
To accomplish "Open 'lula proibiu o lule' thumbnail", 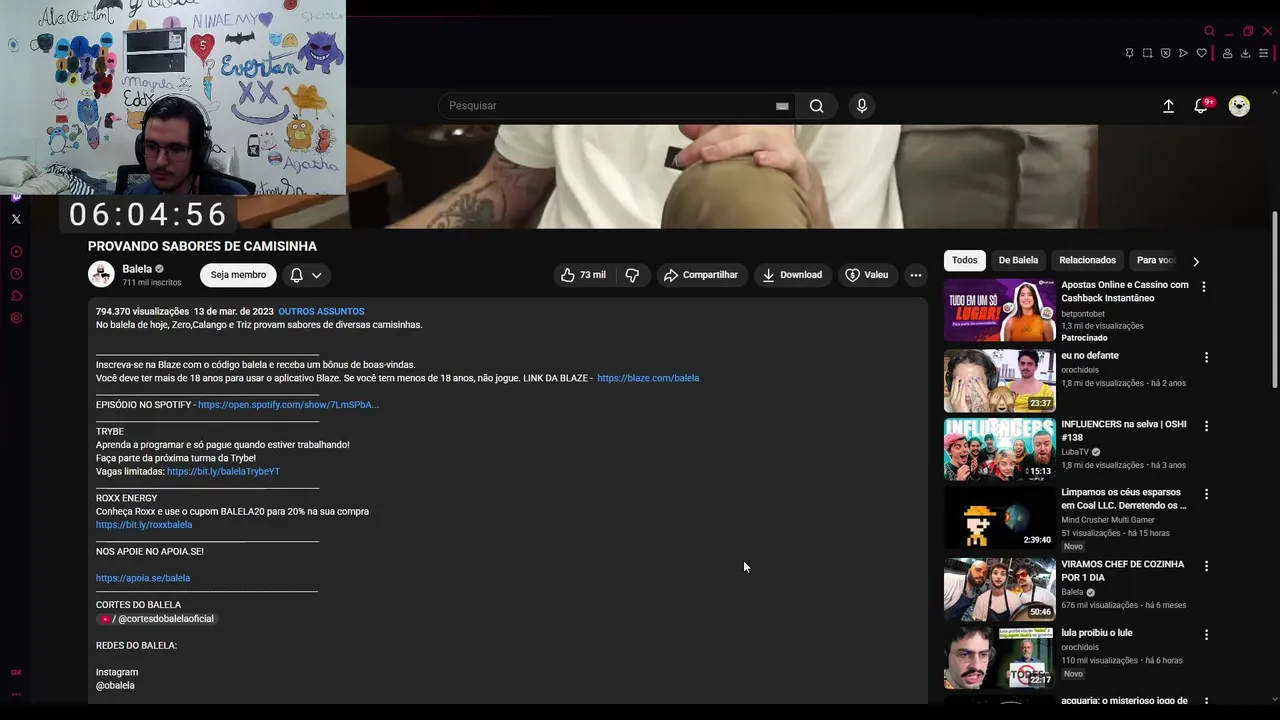I will click(x=1000, y=659).
